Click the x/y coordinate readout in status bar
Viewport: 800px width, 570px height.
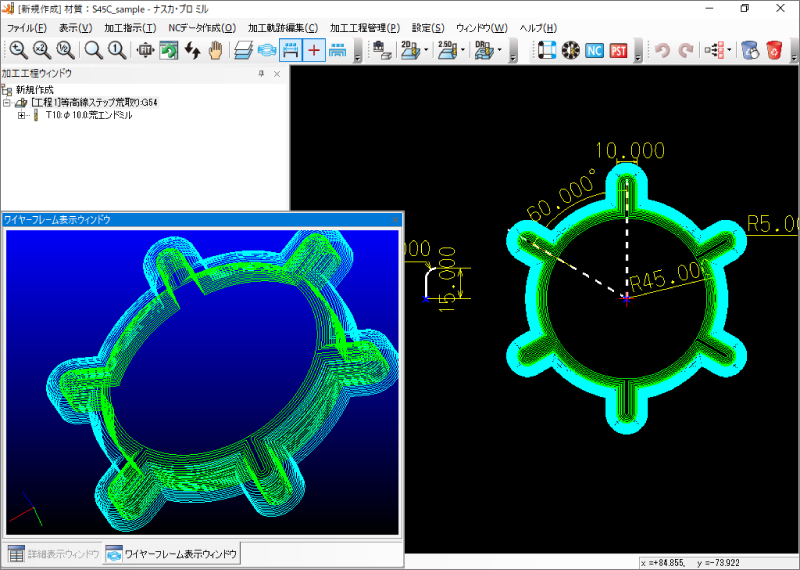click(690, 563)
